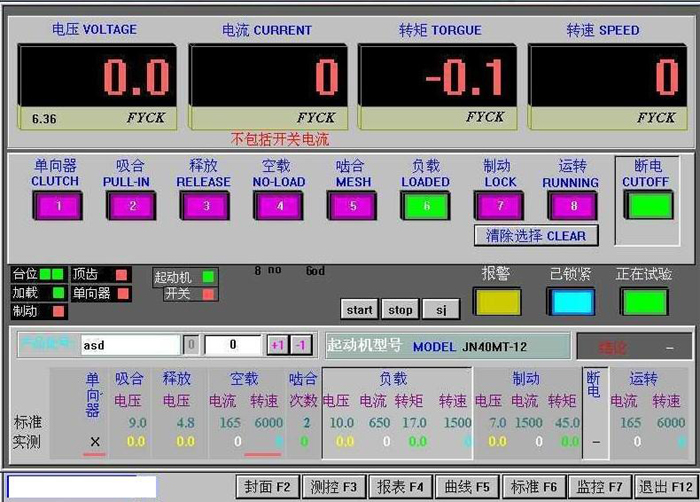
Task: Select the RUNNING test button 8
Action: [x=571, y=205]
